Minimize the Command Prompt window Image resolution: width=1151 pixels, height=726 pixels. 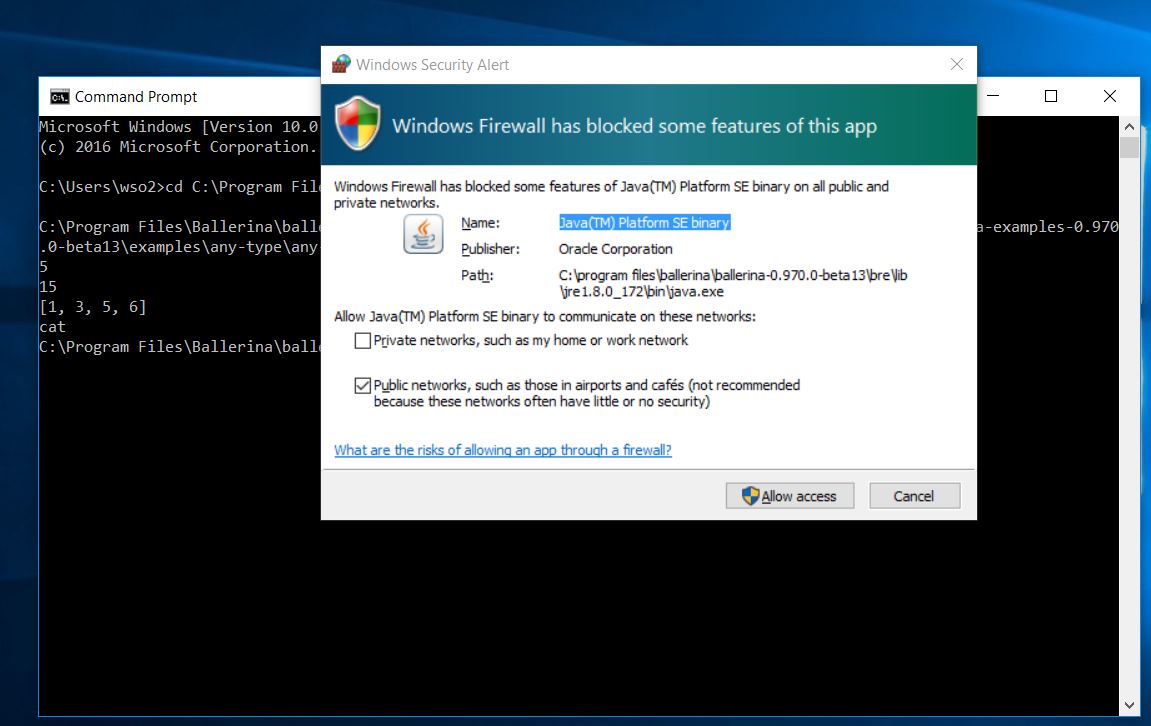992,96
